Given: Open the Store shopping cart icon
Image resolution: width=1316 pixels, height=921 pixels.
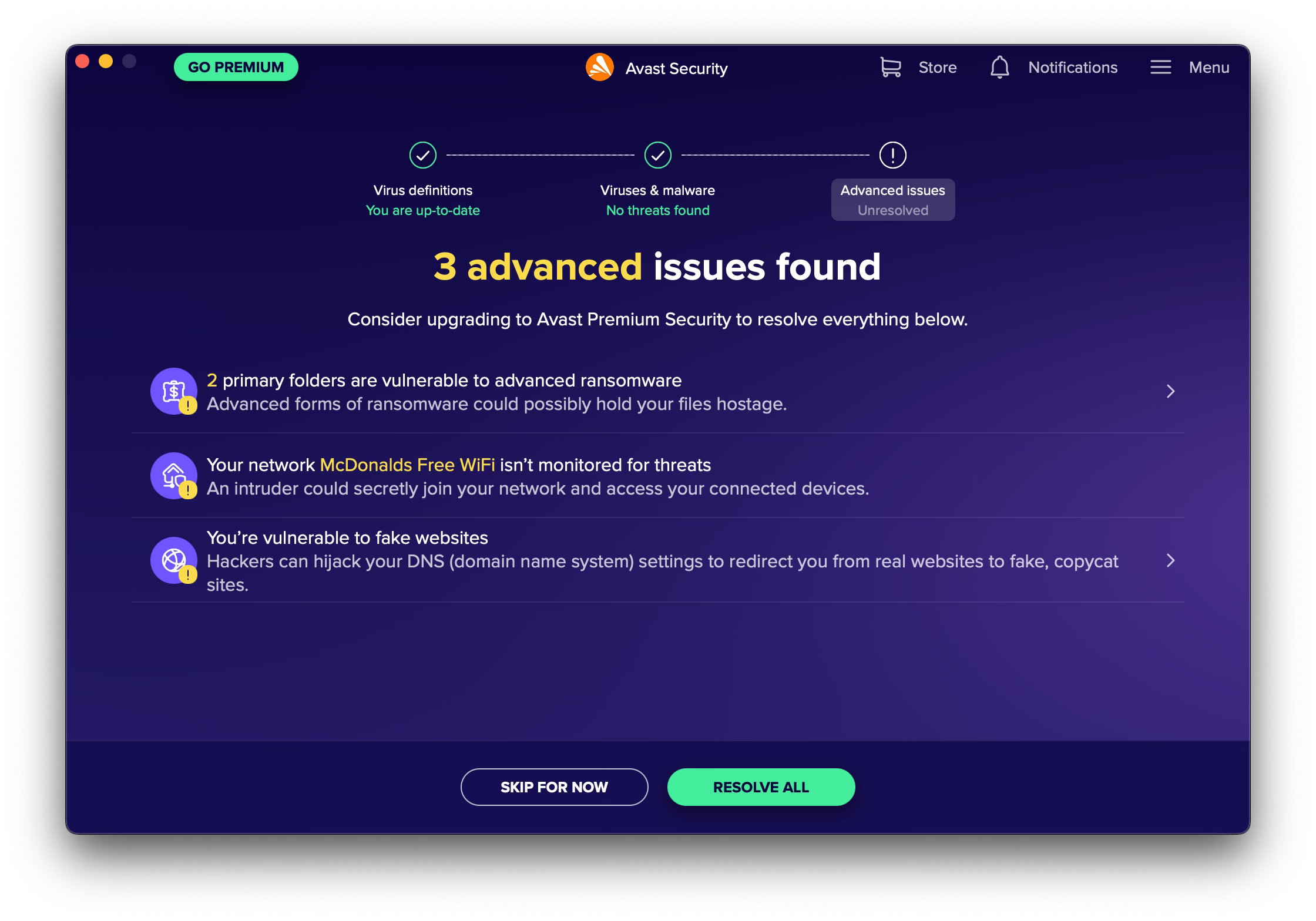Looking at the screenshot, I should (x=891, y=68).
